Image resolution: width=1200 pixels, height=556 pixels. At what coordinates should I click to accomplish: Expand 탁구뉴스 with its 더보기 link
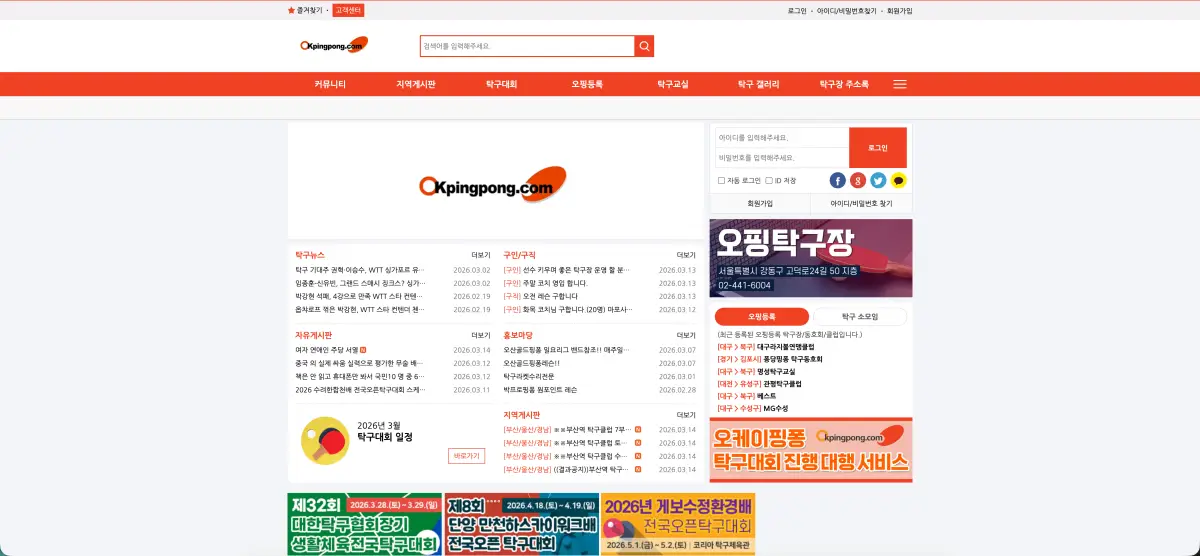481,255
